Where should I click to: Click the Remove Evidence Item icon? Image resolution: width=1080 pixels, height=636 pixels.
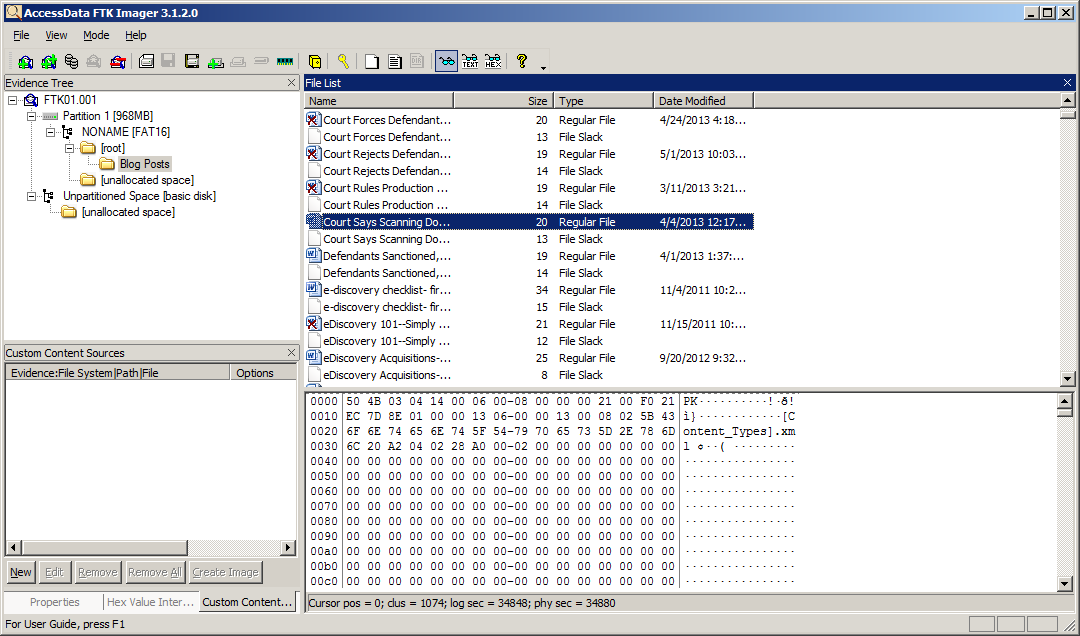[x=94, y=61]
